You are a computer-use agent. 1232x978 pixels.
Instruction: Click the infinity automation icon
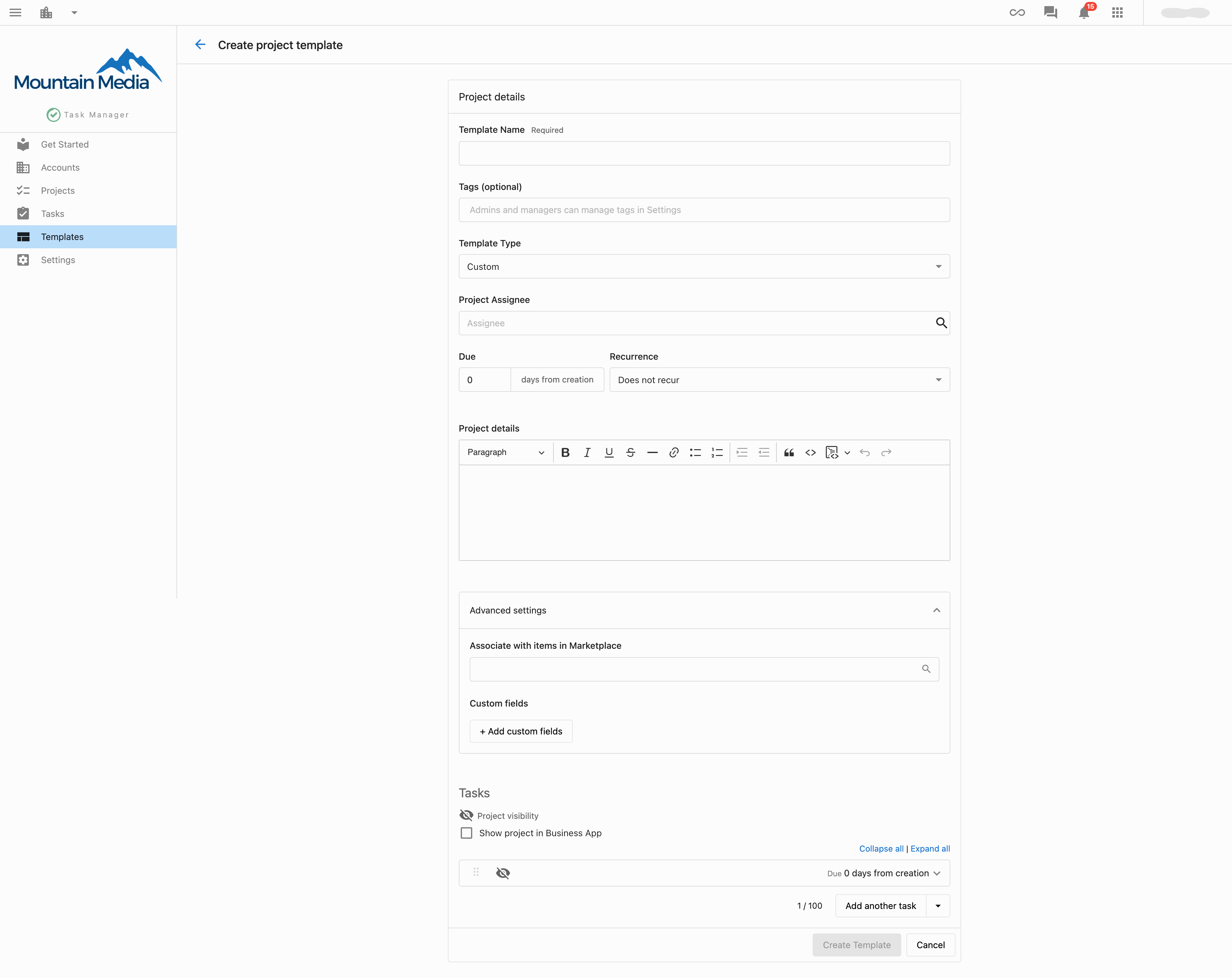click(1017, 13)
